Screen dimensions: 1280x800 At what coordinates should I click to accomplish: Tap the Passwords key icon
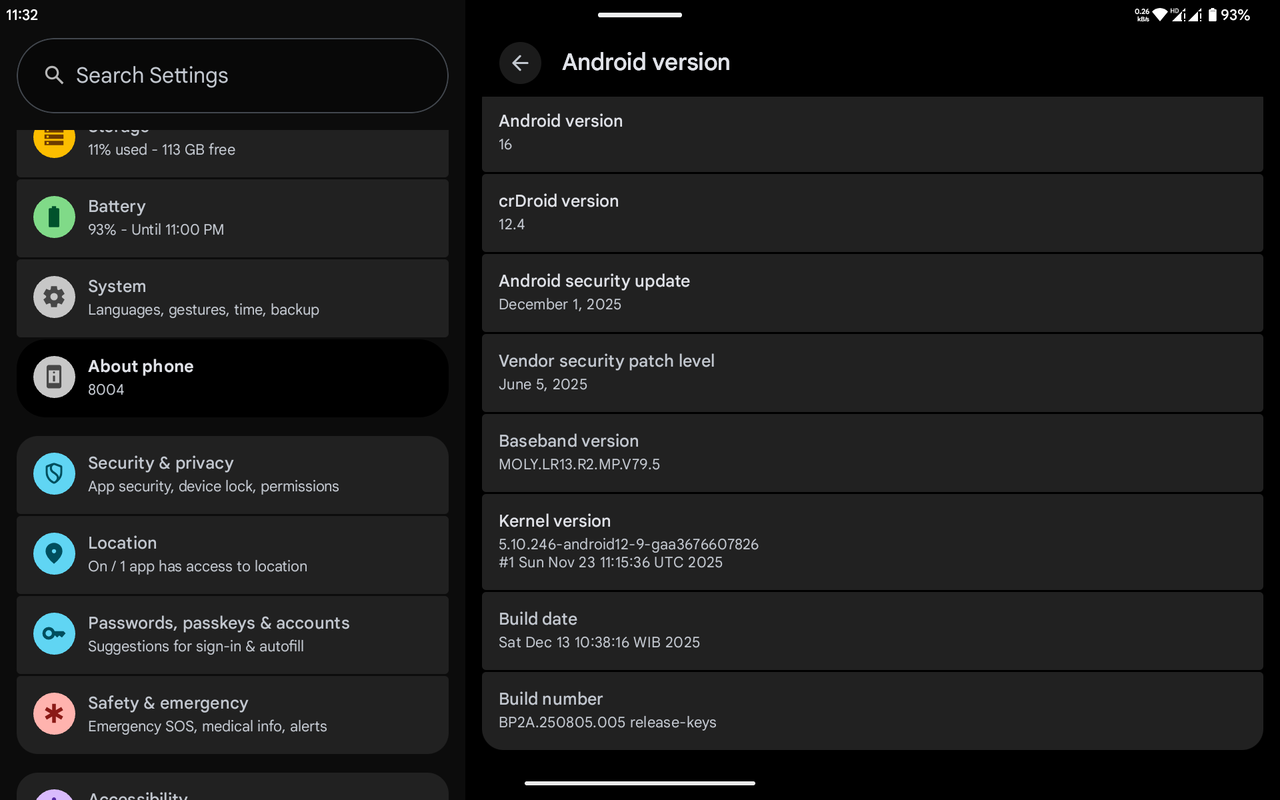point(54,634)
